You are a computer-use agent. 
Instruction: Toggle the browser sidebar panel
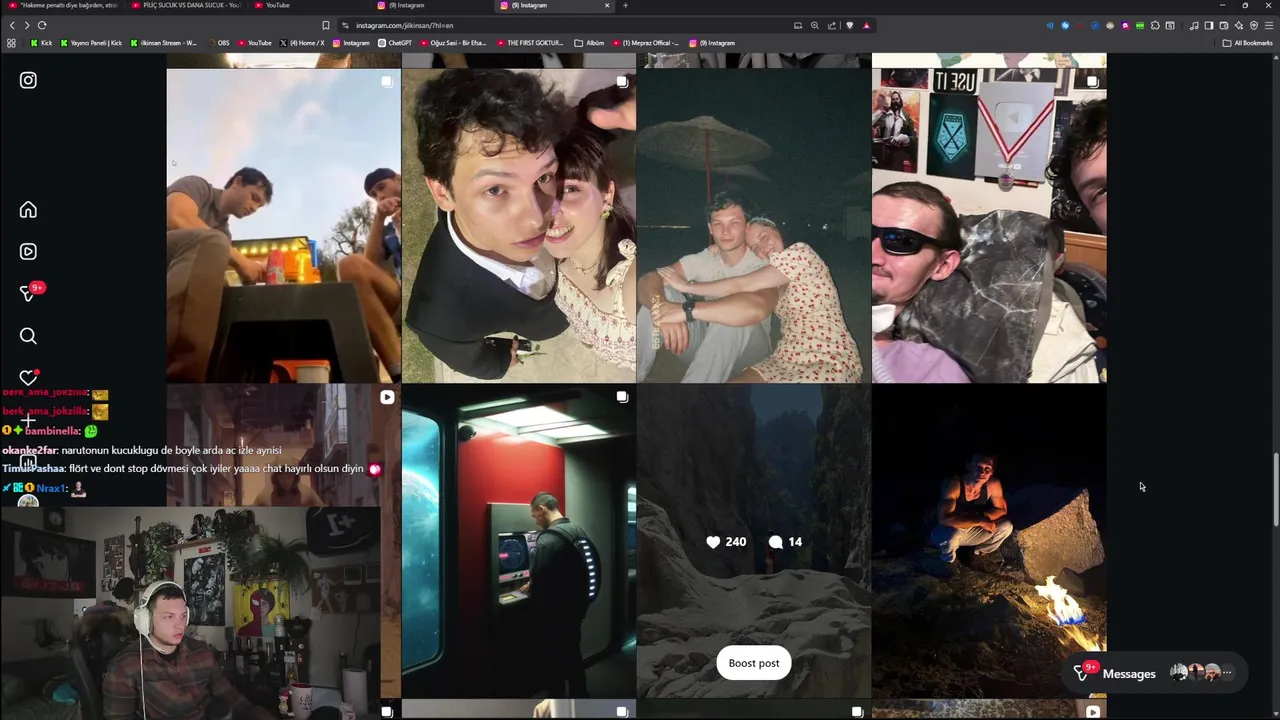1209,25
